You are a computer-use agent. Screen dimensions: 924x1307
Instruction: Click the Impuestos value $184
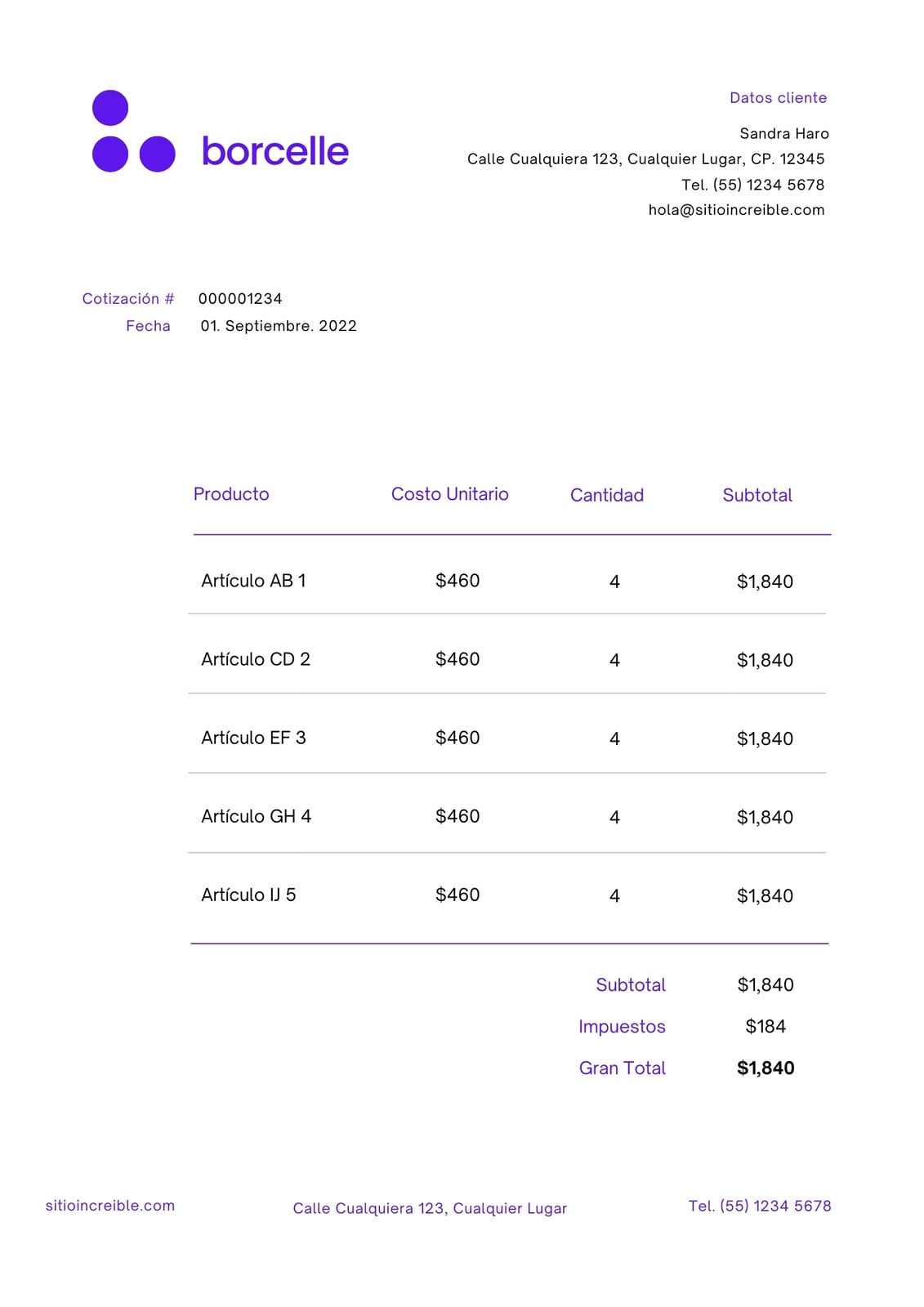click(766, 1026)
